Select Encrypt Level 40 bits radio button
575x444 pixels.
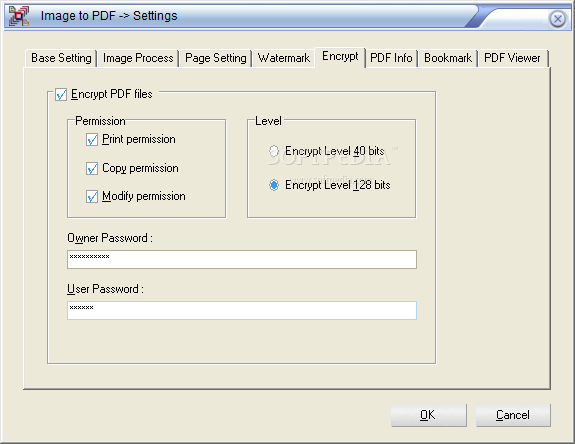click(274, 151)
